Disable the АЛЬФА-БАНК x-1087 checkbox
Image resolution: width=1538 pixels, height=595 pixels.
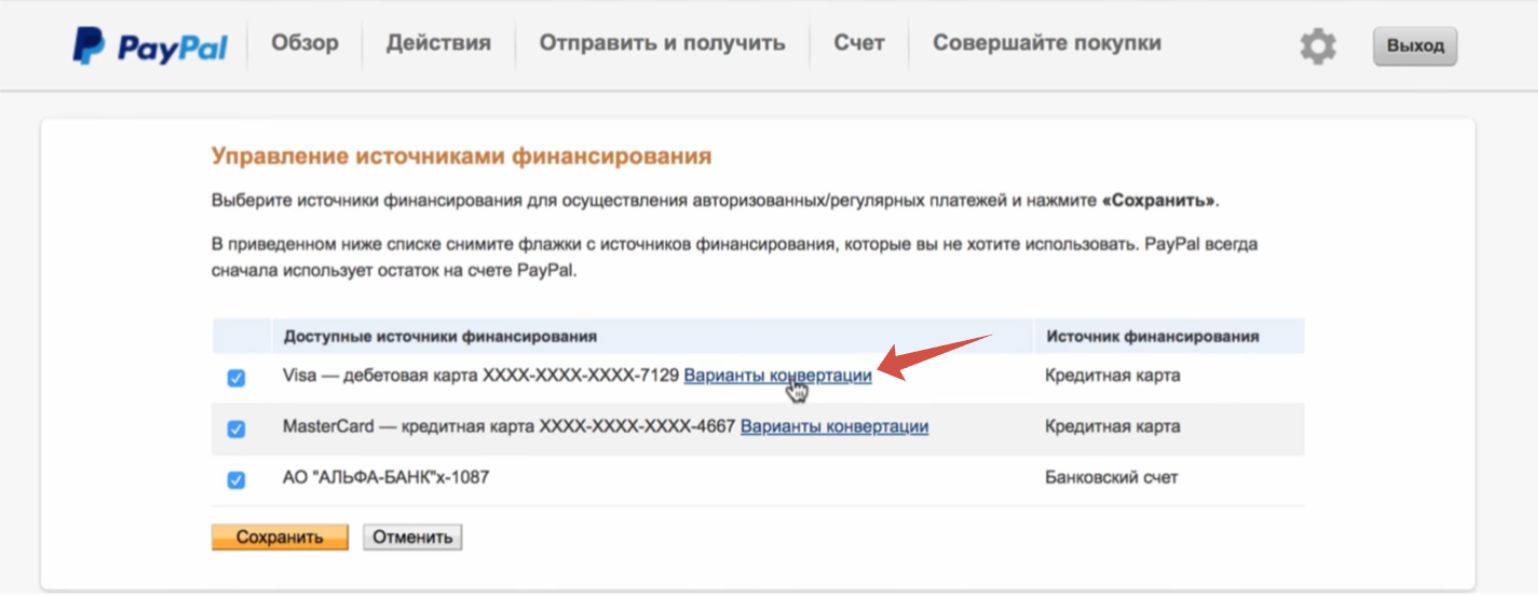click(x=236, y=480)
